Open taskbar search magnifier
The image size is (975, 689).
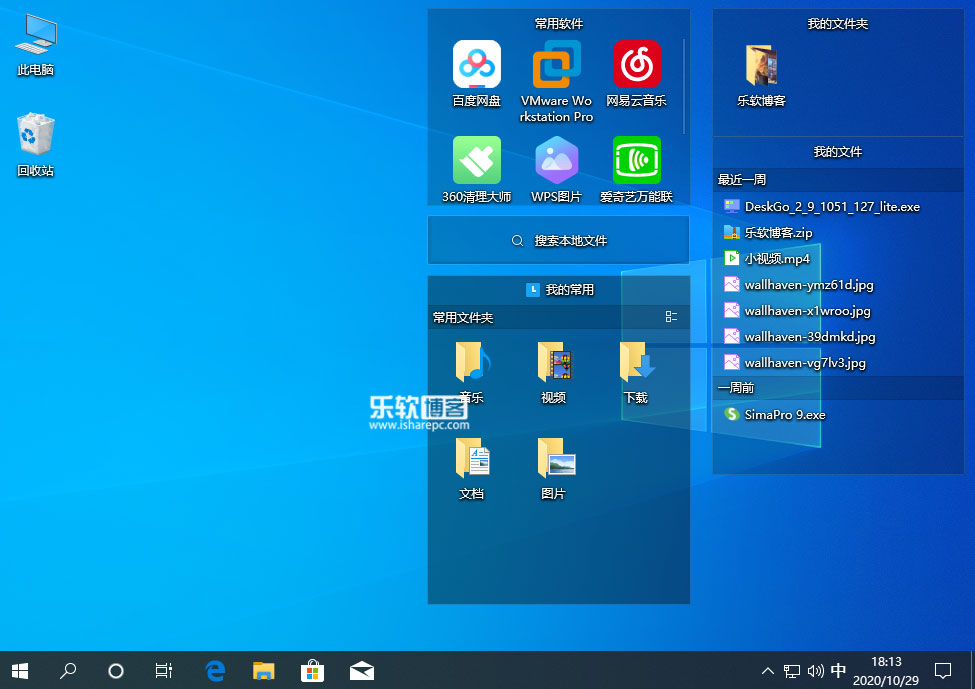tap(68, 670)
